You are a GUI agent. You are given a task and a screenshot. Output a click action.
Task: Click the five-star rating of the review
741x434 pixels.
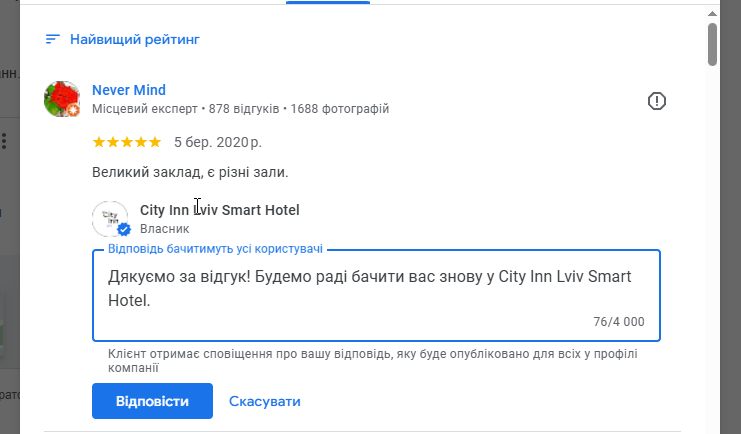click(126, 142)
